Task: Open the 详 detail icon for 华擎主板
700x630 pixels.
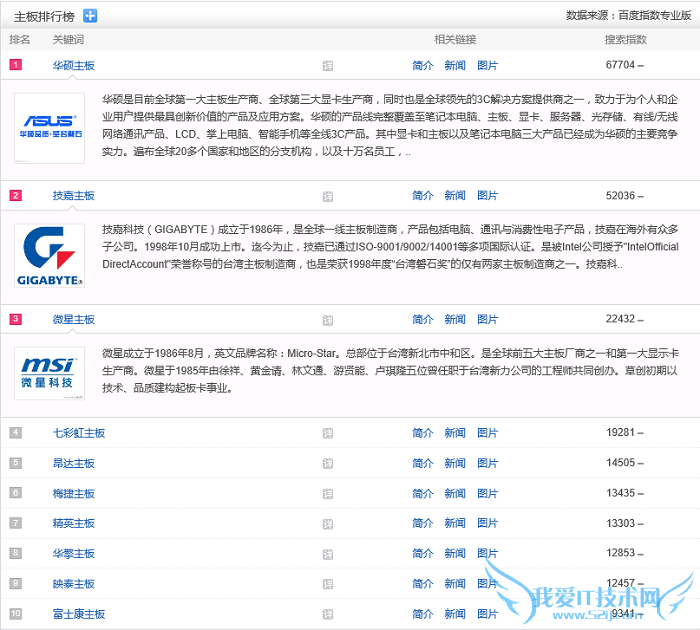Action: click(x=328, y=554)
